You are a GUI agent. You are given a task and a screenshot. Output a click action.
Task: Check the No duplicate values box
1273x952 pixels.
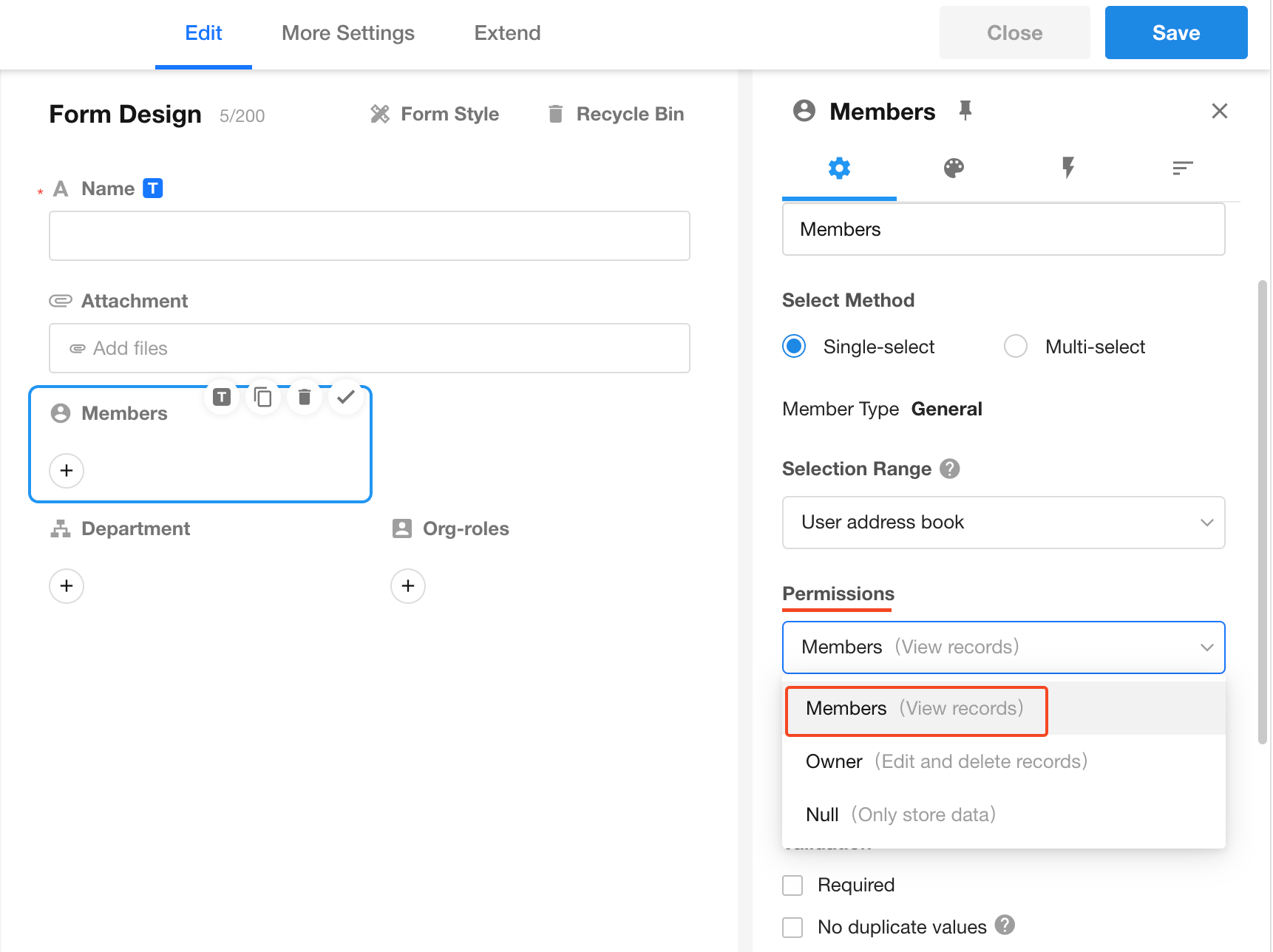[792, 928]
